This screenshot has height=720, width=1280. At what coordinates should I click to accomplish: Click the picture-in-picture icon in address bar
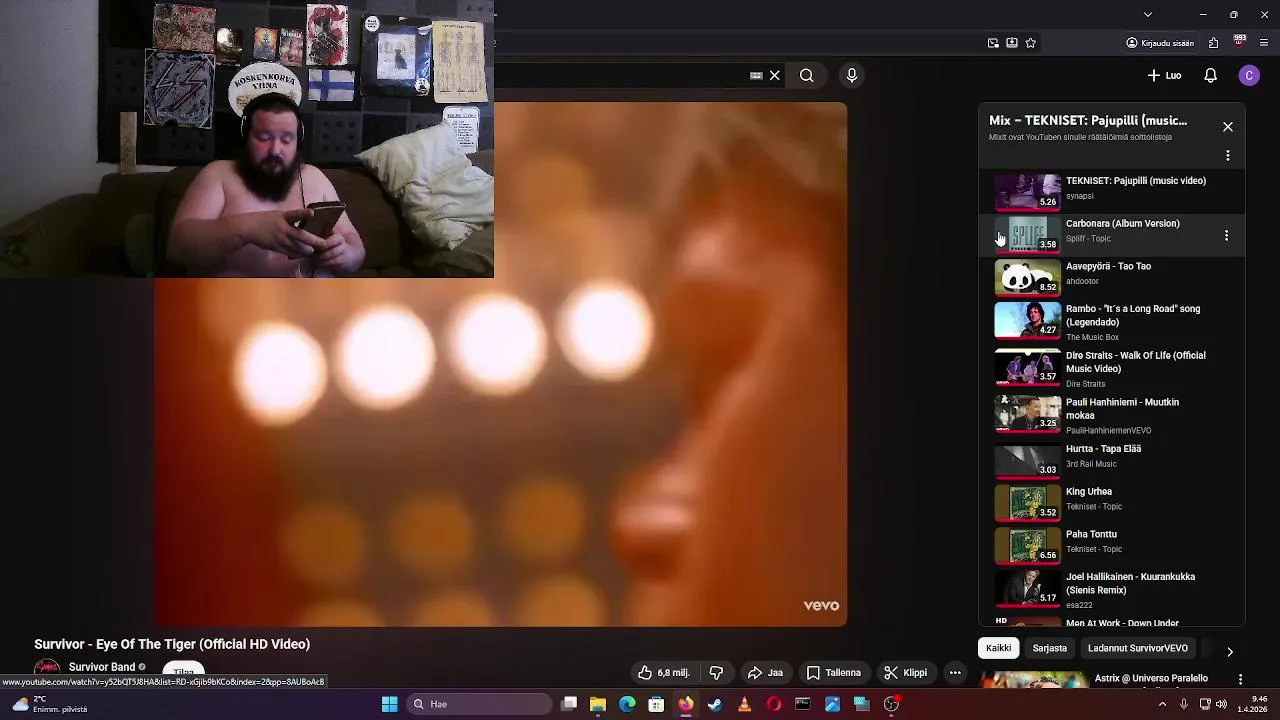[x=993, y=43]
